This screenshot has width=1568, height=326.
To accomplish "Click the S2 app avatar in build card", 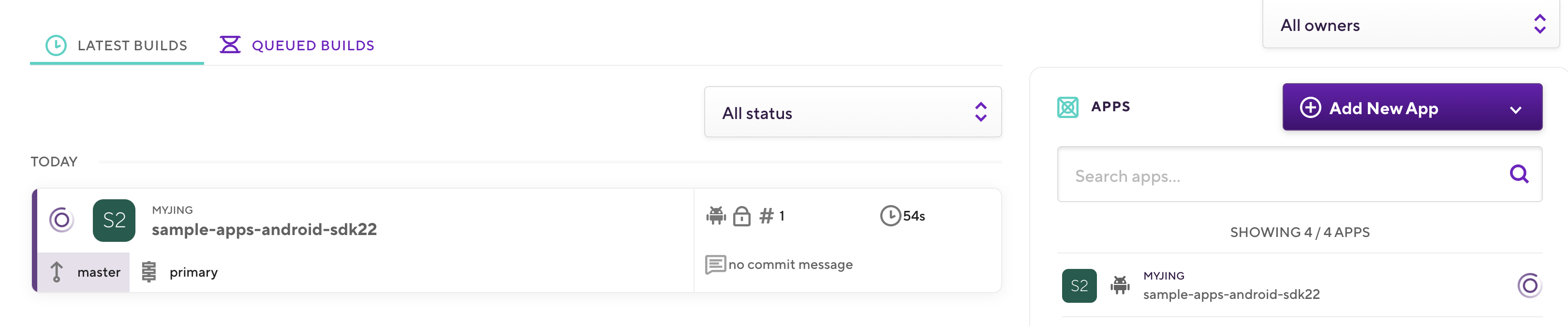I will tap(114, 220).
